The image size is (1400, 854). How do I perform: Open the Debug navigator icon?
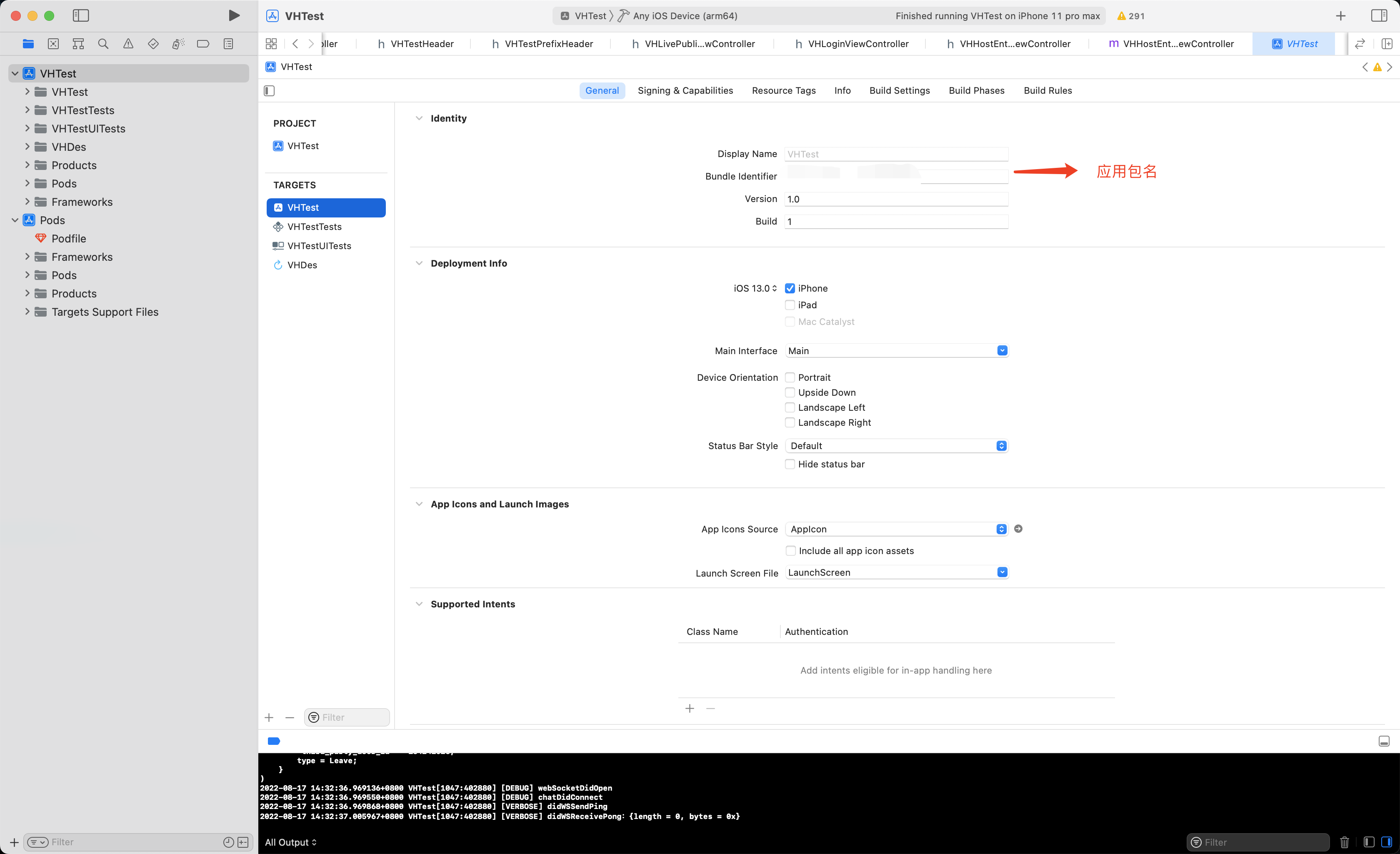[178, 44]
